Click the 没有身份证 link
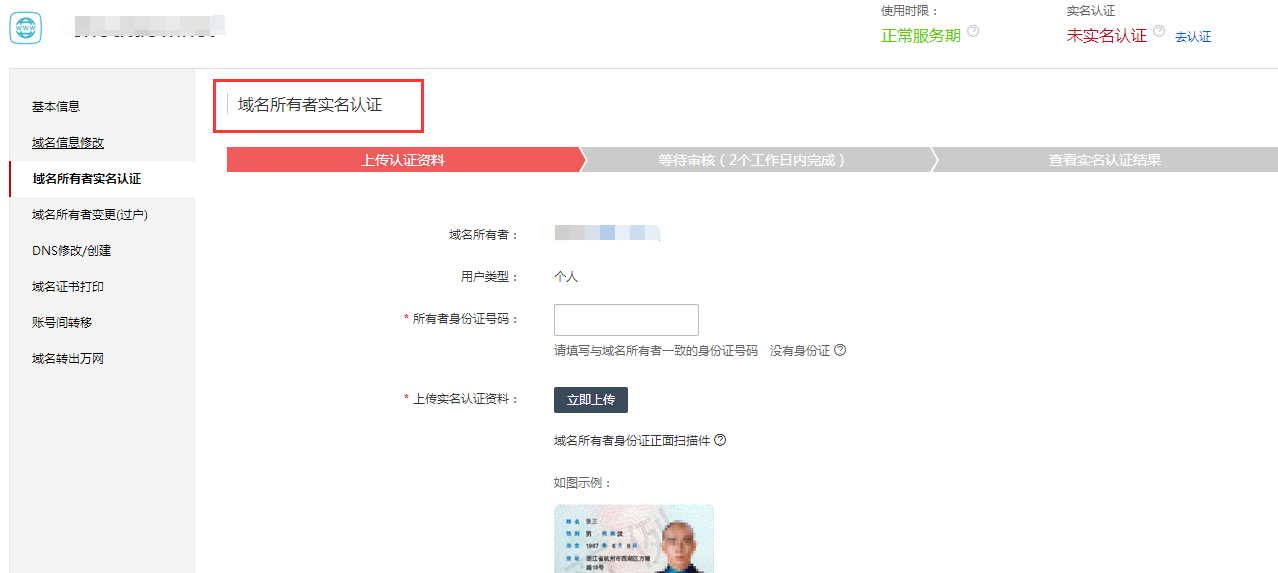This screenshot has height=573, width=1278. click(x=799, y=351)
